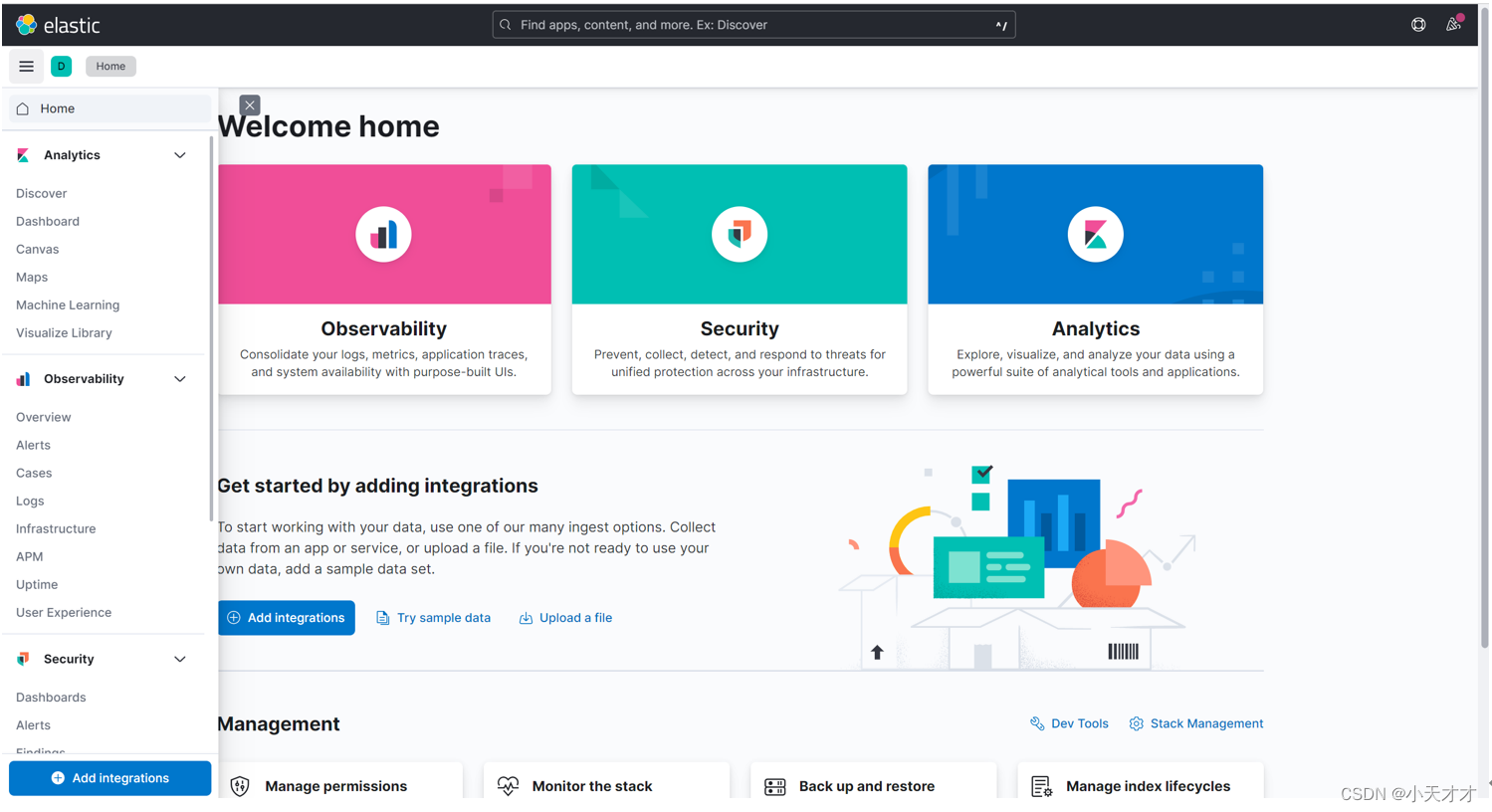Click the Upload a file icon

(x=526, y=618)
